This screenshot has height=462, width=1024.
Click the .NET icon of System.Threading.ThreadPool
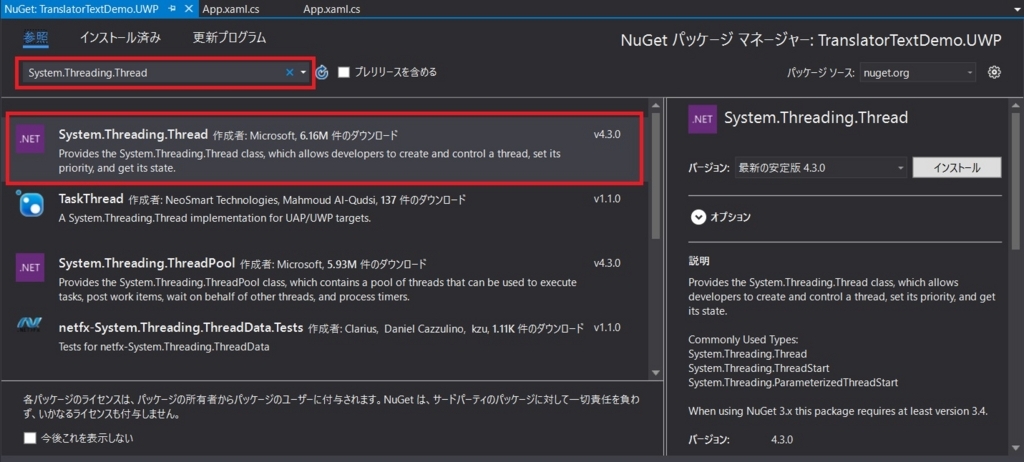pyautogui.click(x=30, y=267)
